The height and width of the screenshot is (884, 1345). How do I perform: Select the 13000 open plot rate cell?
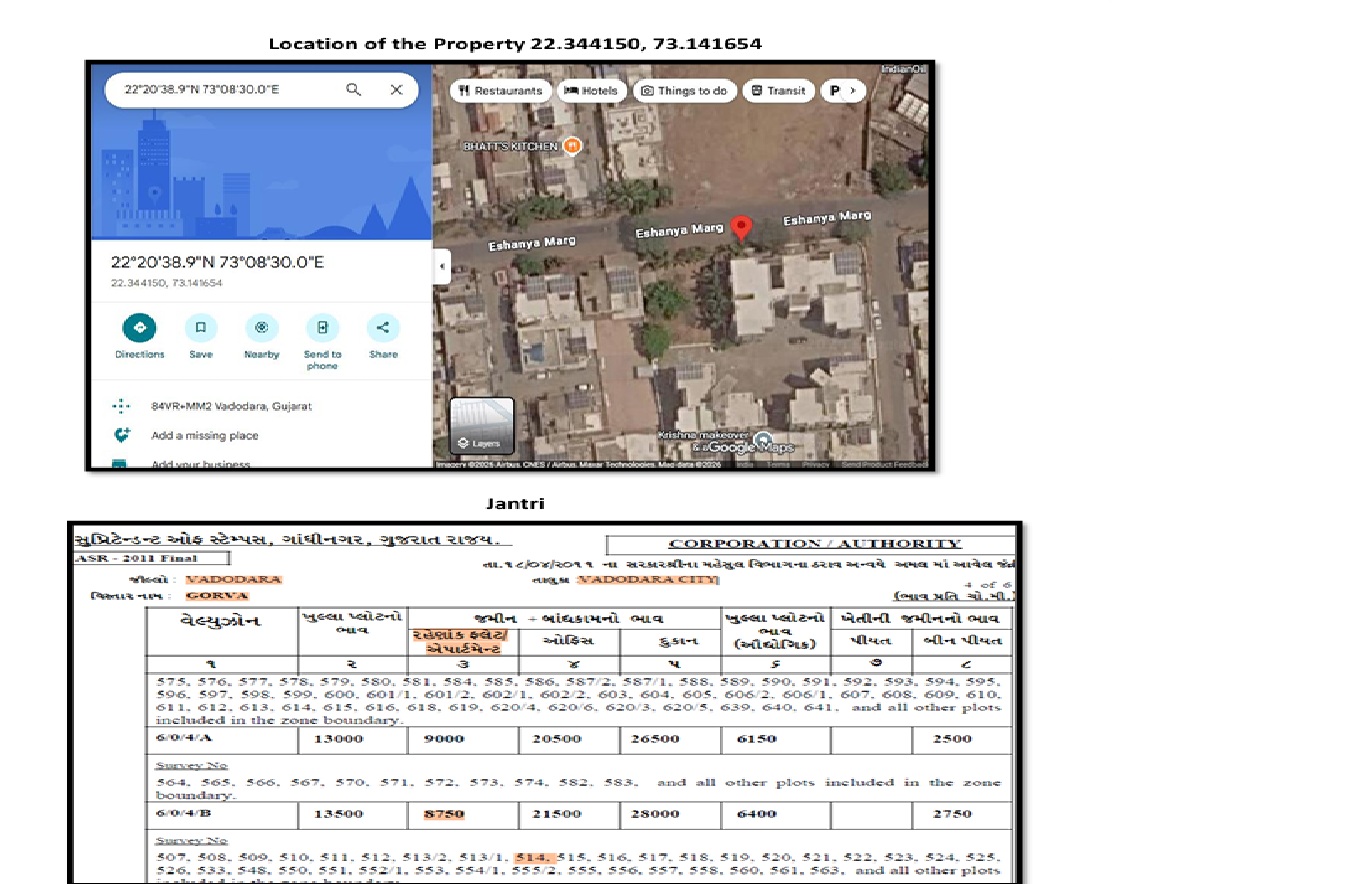(353, 741)
